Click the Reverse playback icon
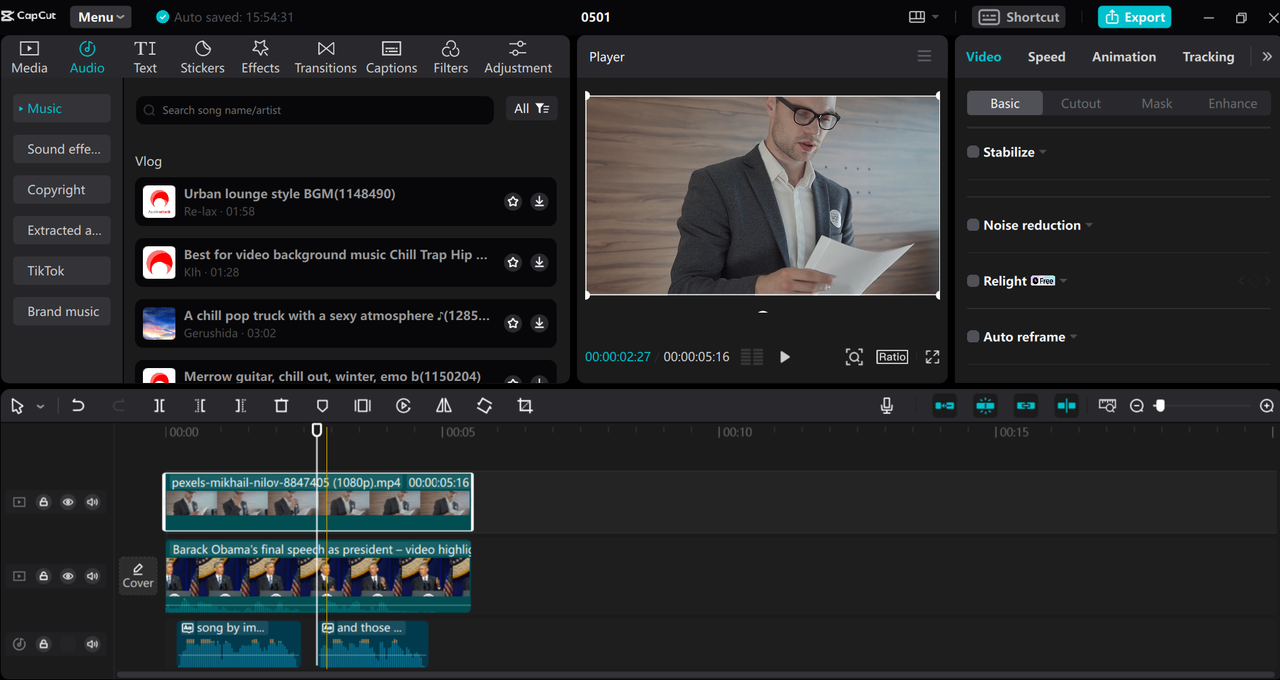 pyautogui.click(x=403, y=406)
